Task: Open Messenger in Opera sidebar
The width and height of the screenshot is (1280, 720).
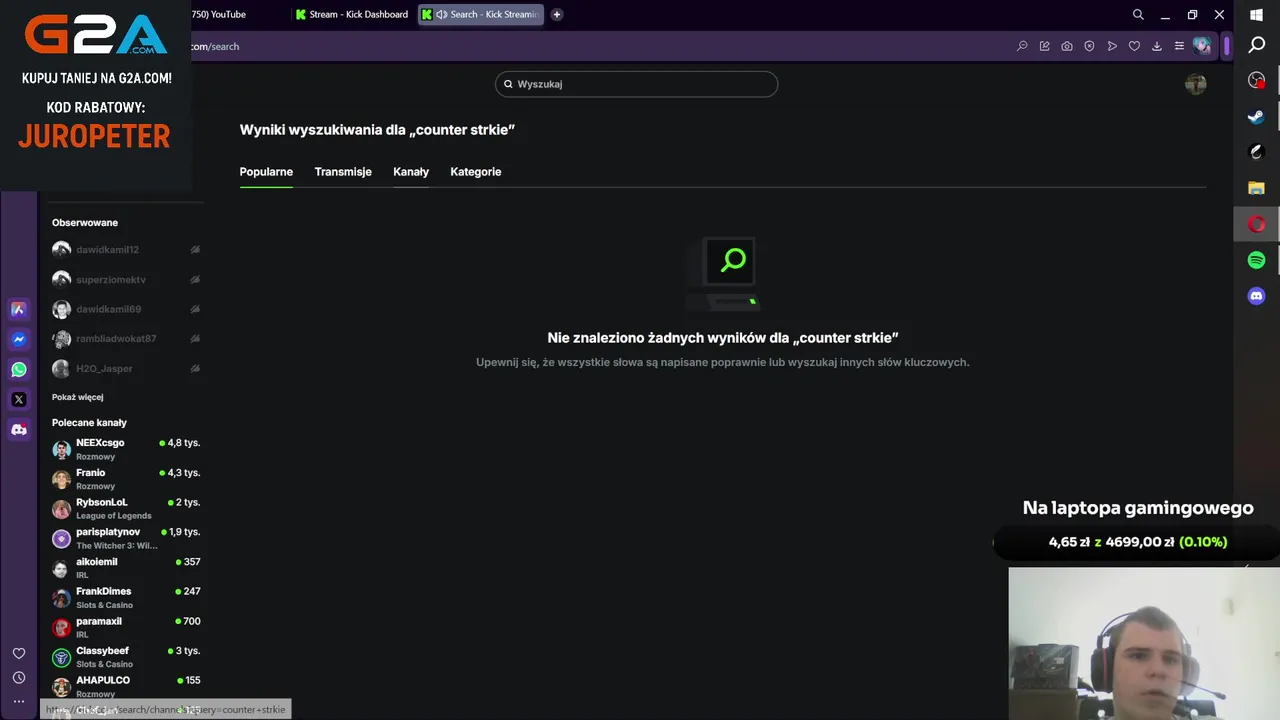Action: coord(18,339)
